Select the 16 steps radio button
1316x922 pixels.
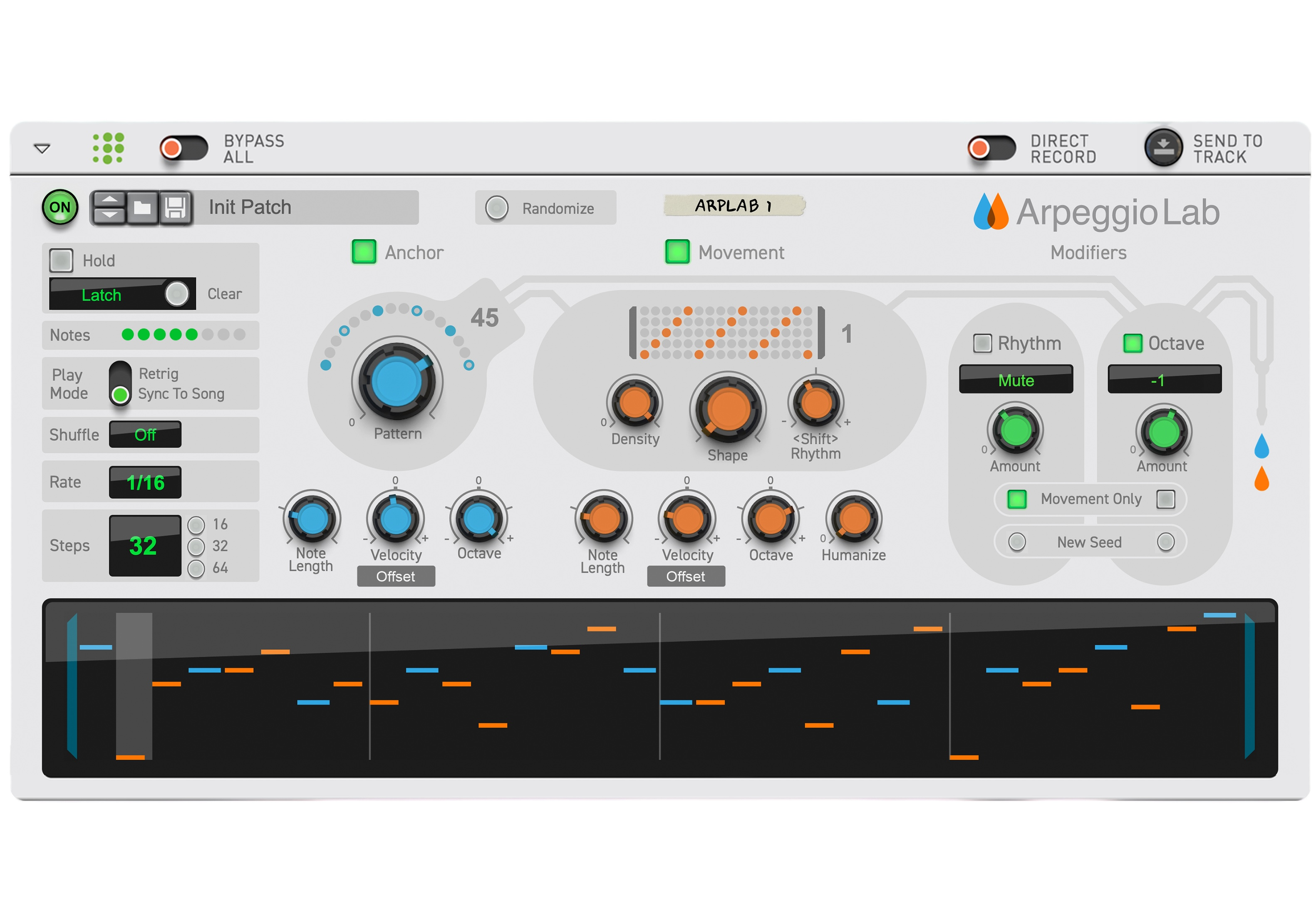coord(196,524)
